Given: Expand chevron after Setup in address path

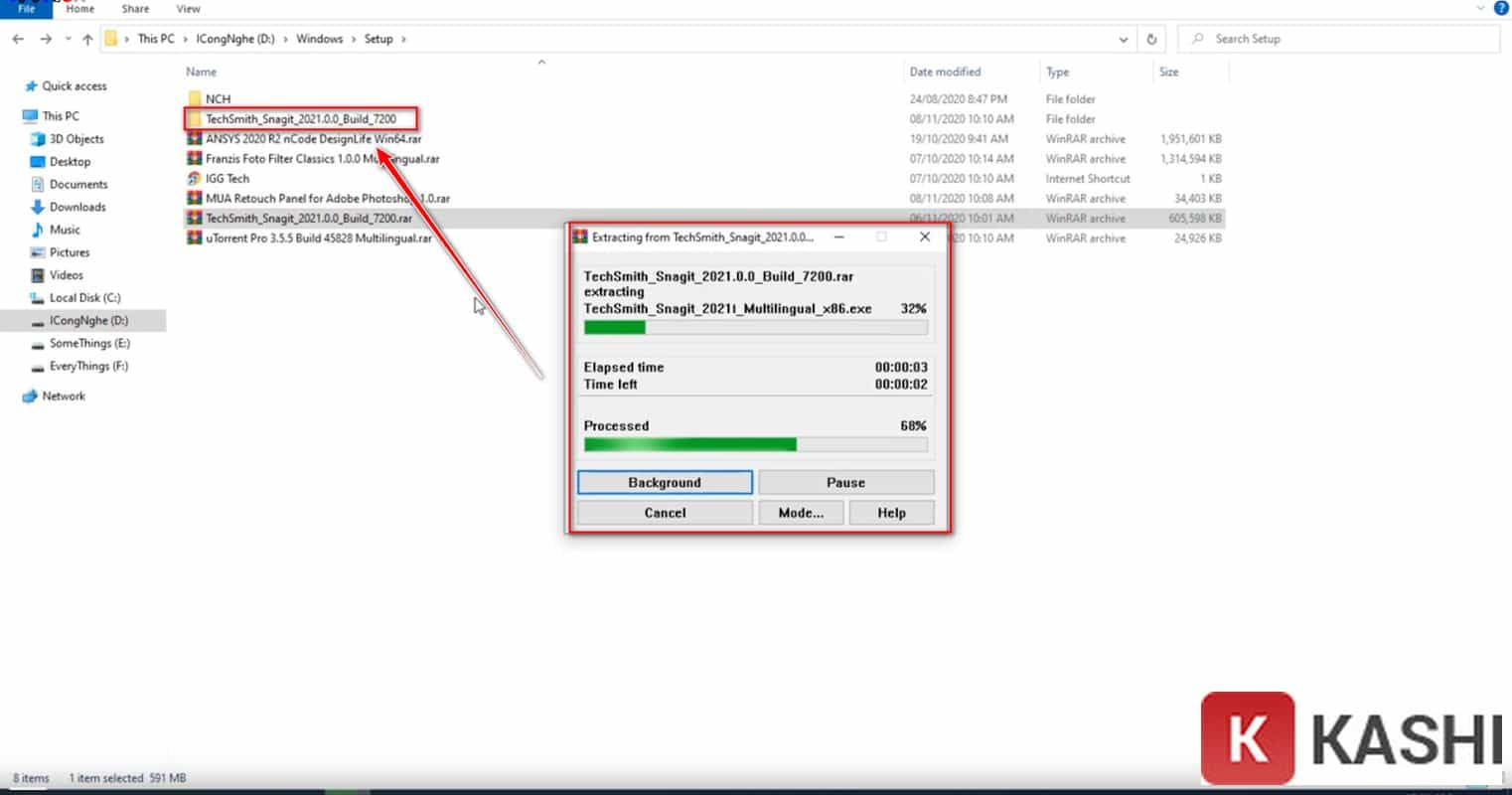Looking at the screenshot, I should (403, 39).
